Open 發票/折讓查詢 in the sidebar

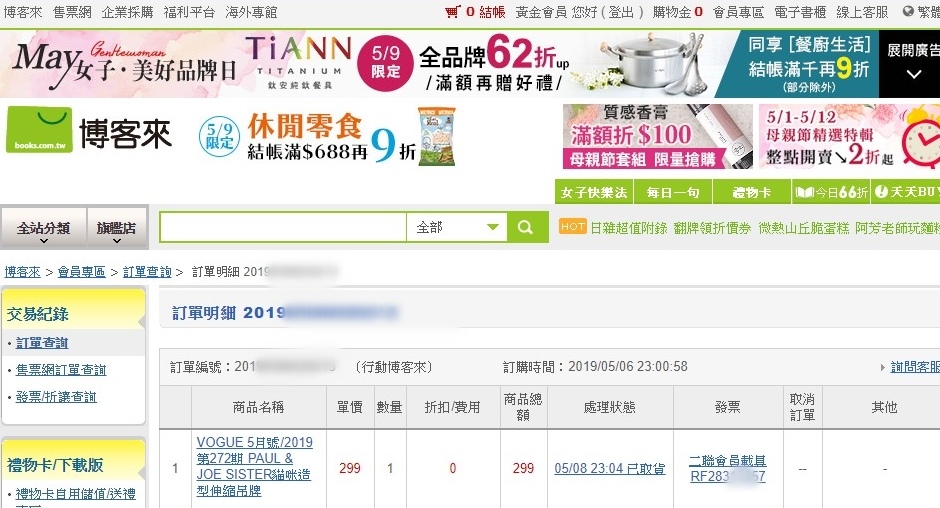tap(56, 396)
